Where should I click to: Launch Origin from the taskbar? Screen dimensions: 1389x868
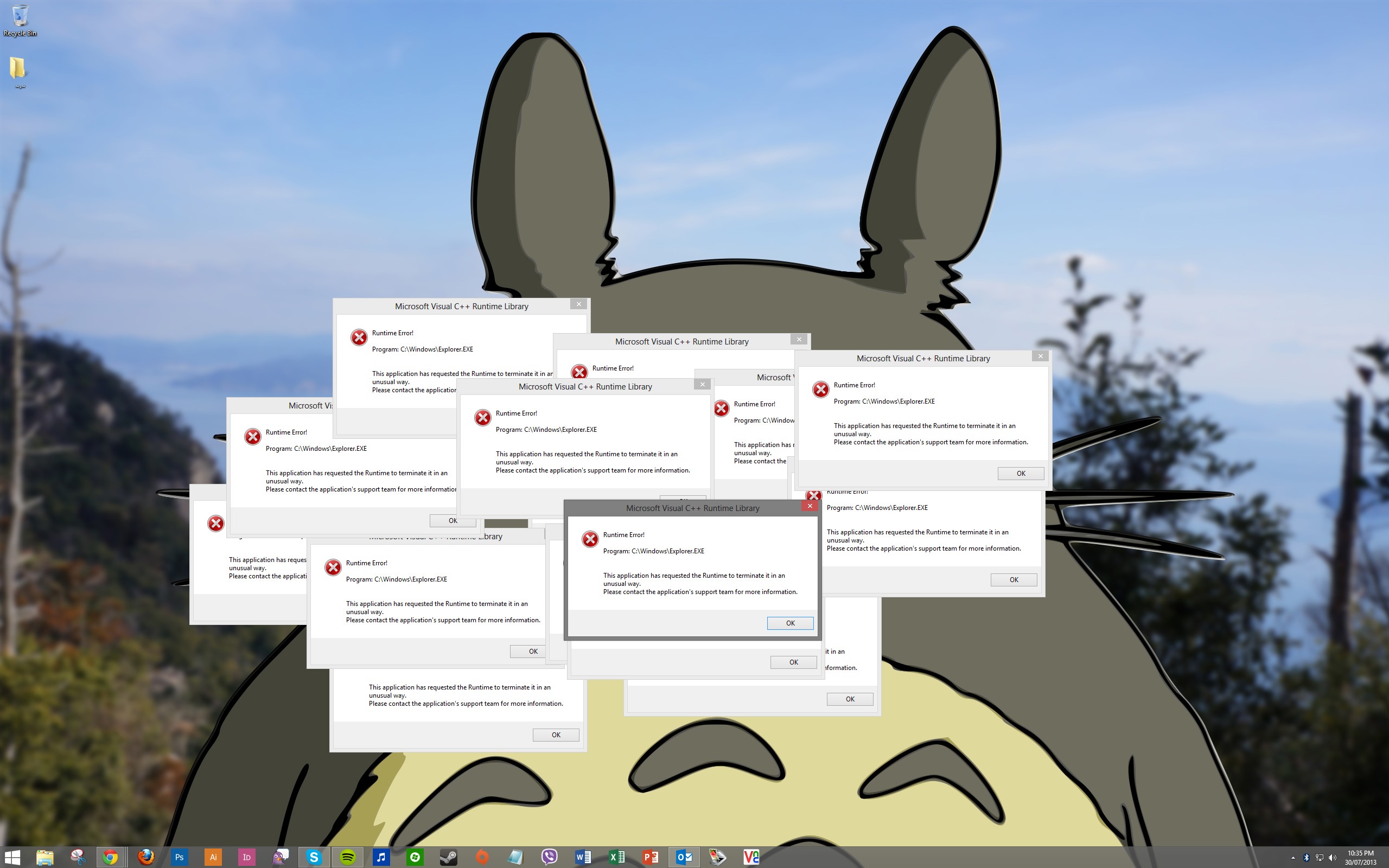point(482,858)
